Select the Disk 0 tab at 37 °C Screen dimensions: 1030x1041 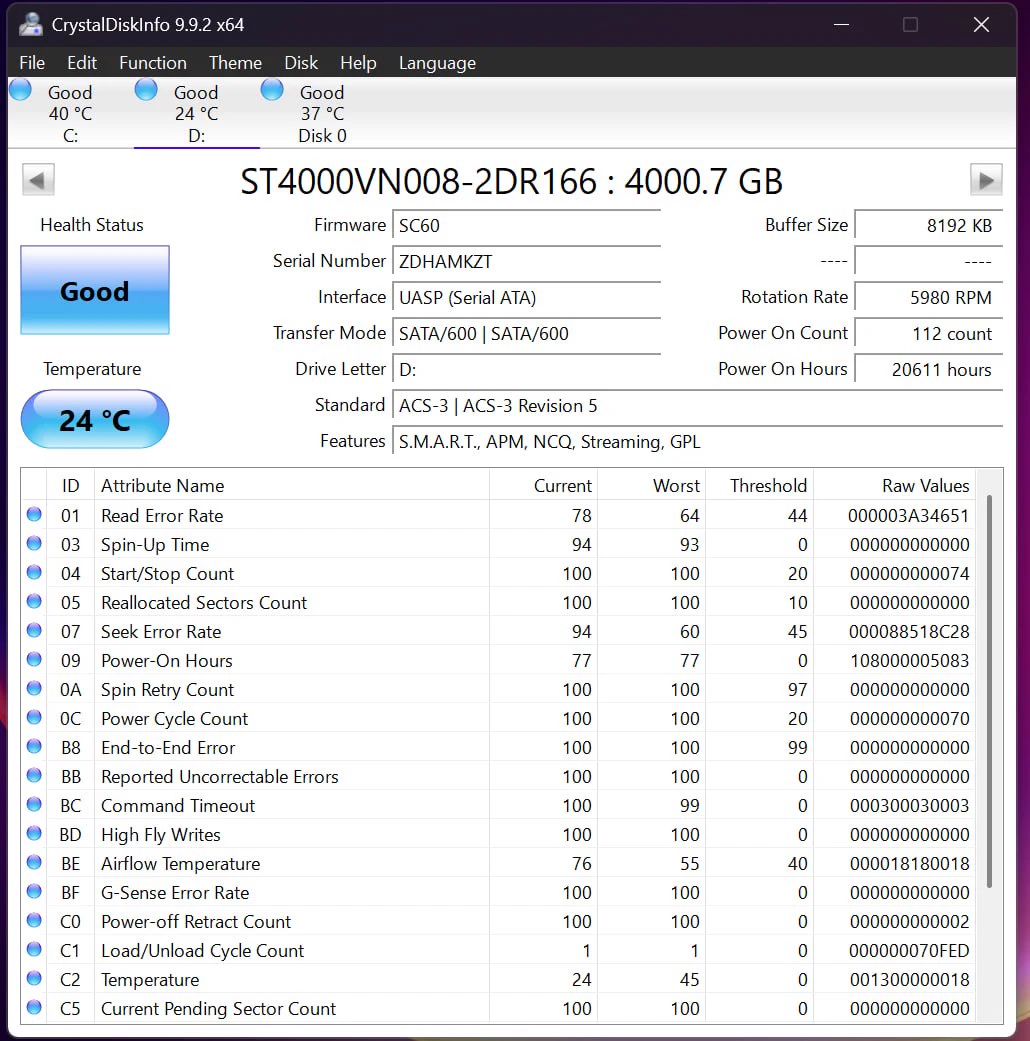pyautogui.click(x=322, y=113)
